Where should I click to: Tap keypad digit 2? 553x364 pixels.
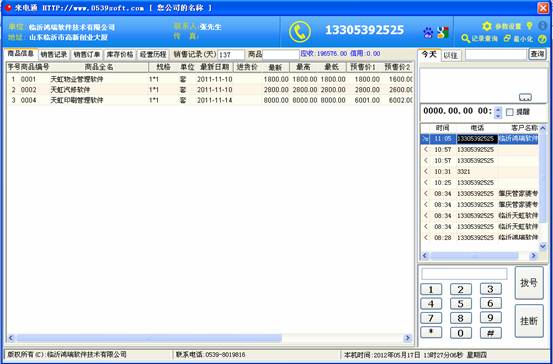pos(460,290)
